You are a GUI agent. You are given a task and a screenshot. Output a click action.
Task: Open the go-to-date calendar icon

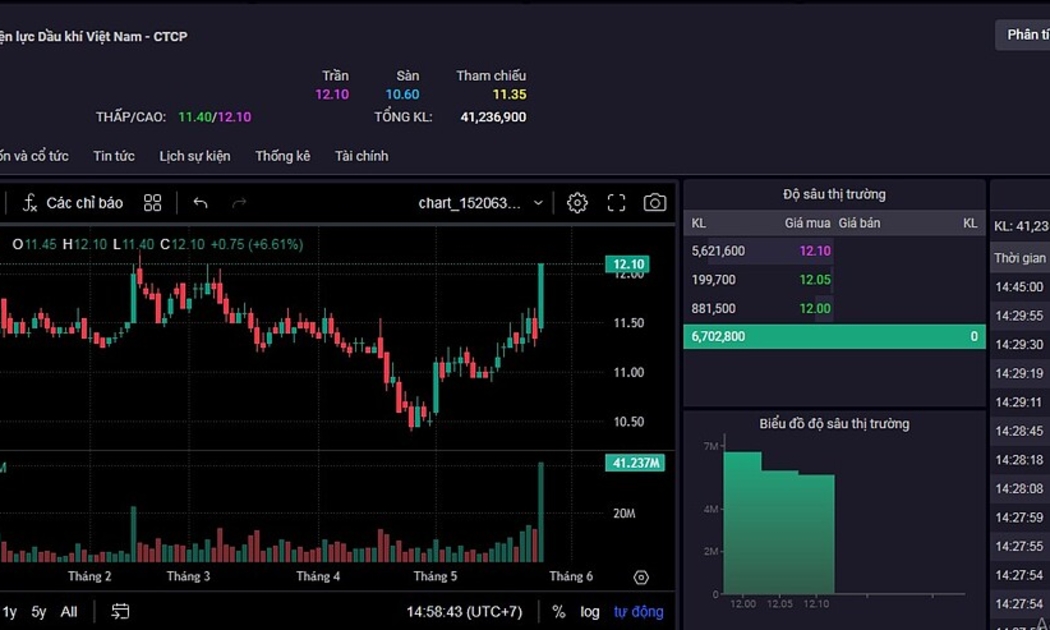coord(121,611)
